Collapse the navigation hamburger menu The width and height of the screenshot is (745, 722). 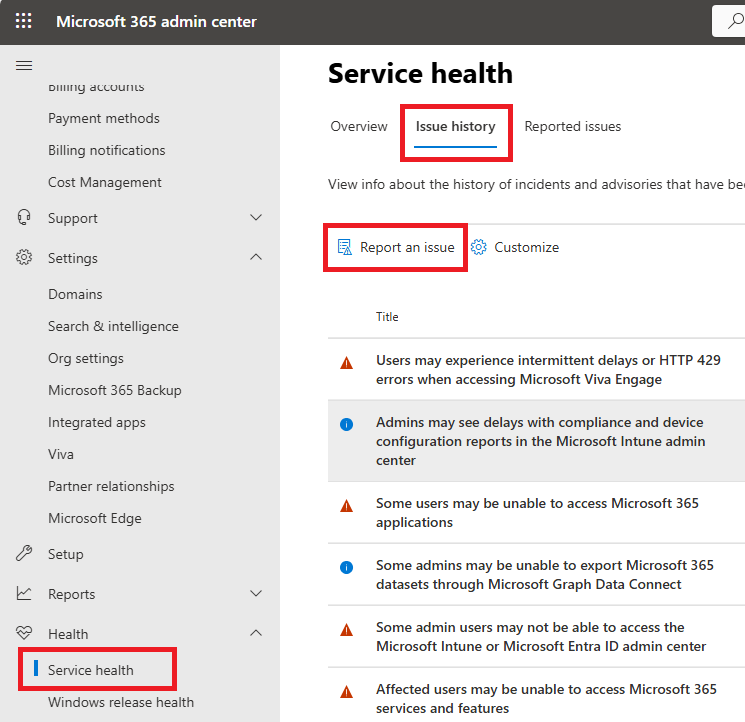[x=24, y=65]
